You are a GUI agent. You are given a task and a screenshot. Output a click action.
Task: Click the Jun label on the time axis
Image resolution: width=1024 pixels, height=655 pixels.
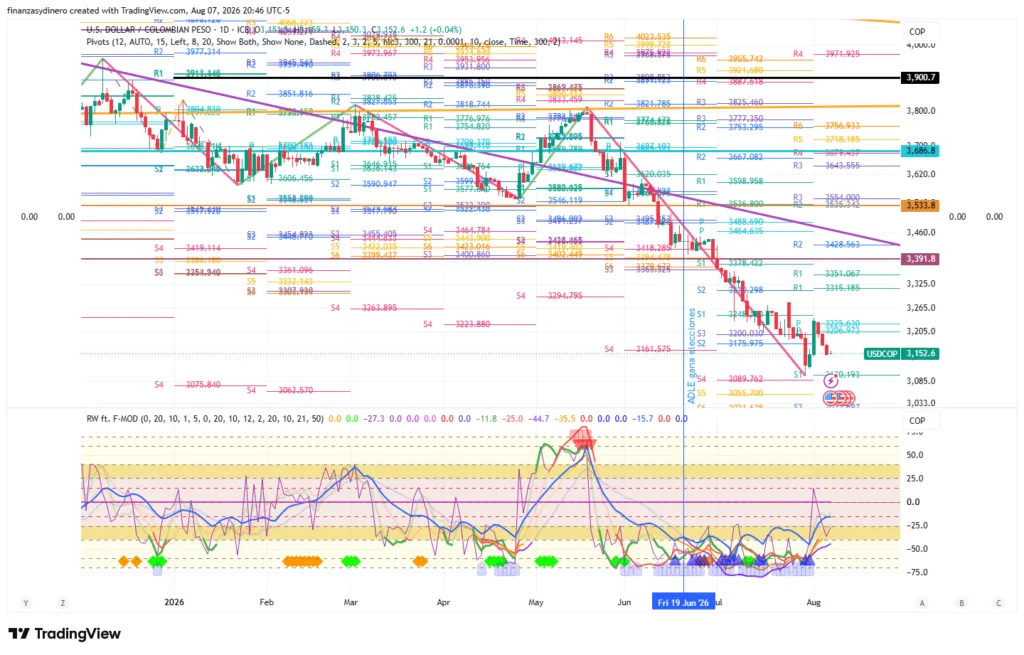tap(624, 602)
